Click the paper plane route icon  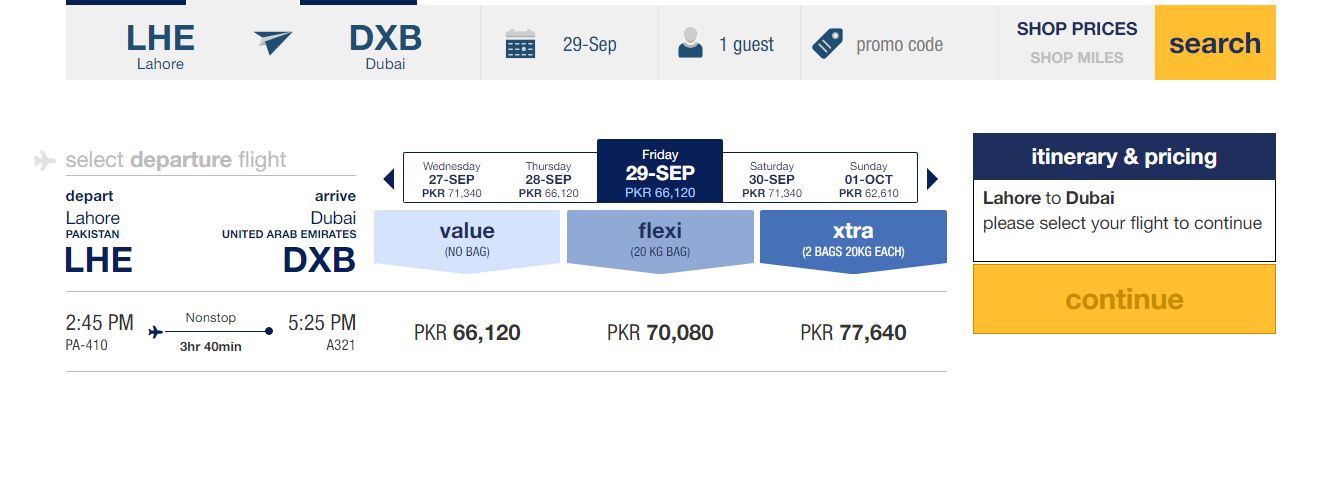tap(273, 42)
